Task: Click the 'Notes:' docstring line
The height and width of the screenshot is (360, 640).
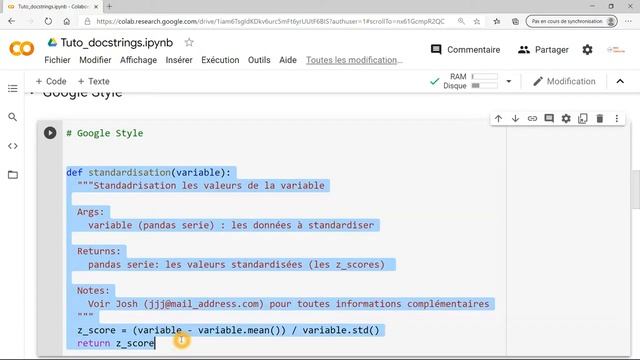Action: point(93,291)
